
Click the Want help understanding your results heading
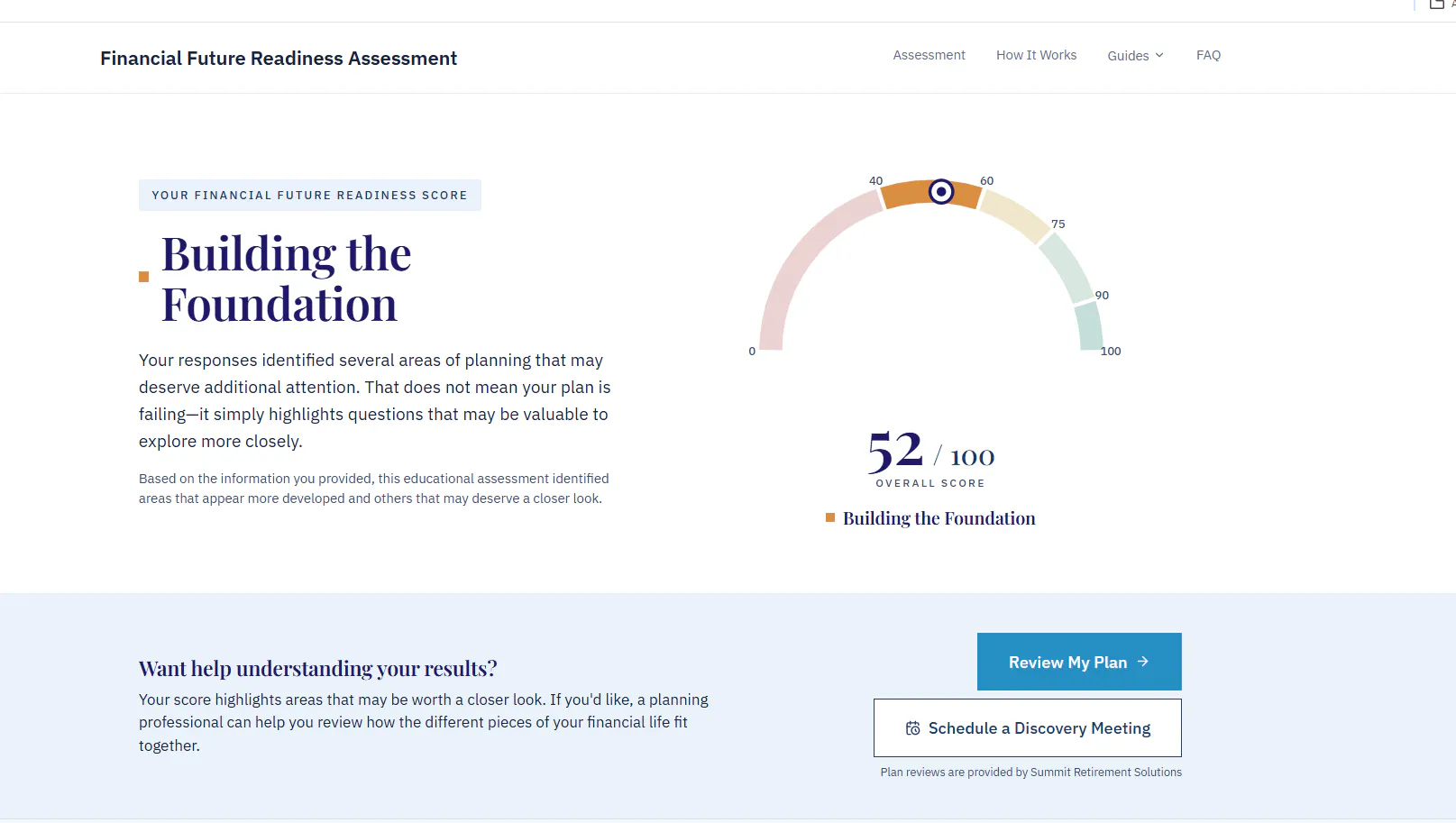coord(317,669)
